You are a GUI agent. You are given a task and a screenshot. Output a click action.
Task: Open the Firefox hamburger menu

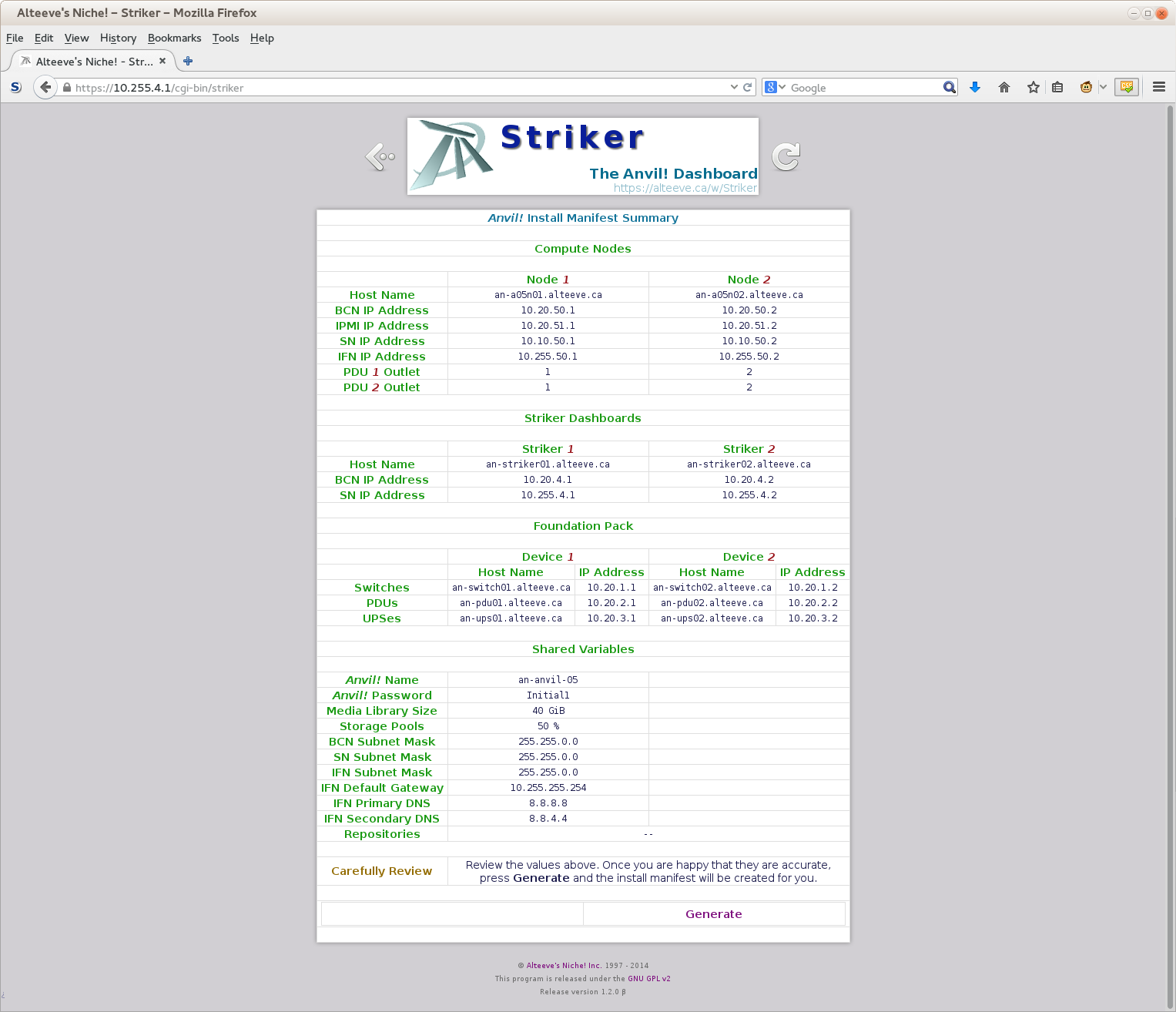pos(1159,88)
